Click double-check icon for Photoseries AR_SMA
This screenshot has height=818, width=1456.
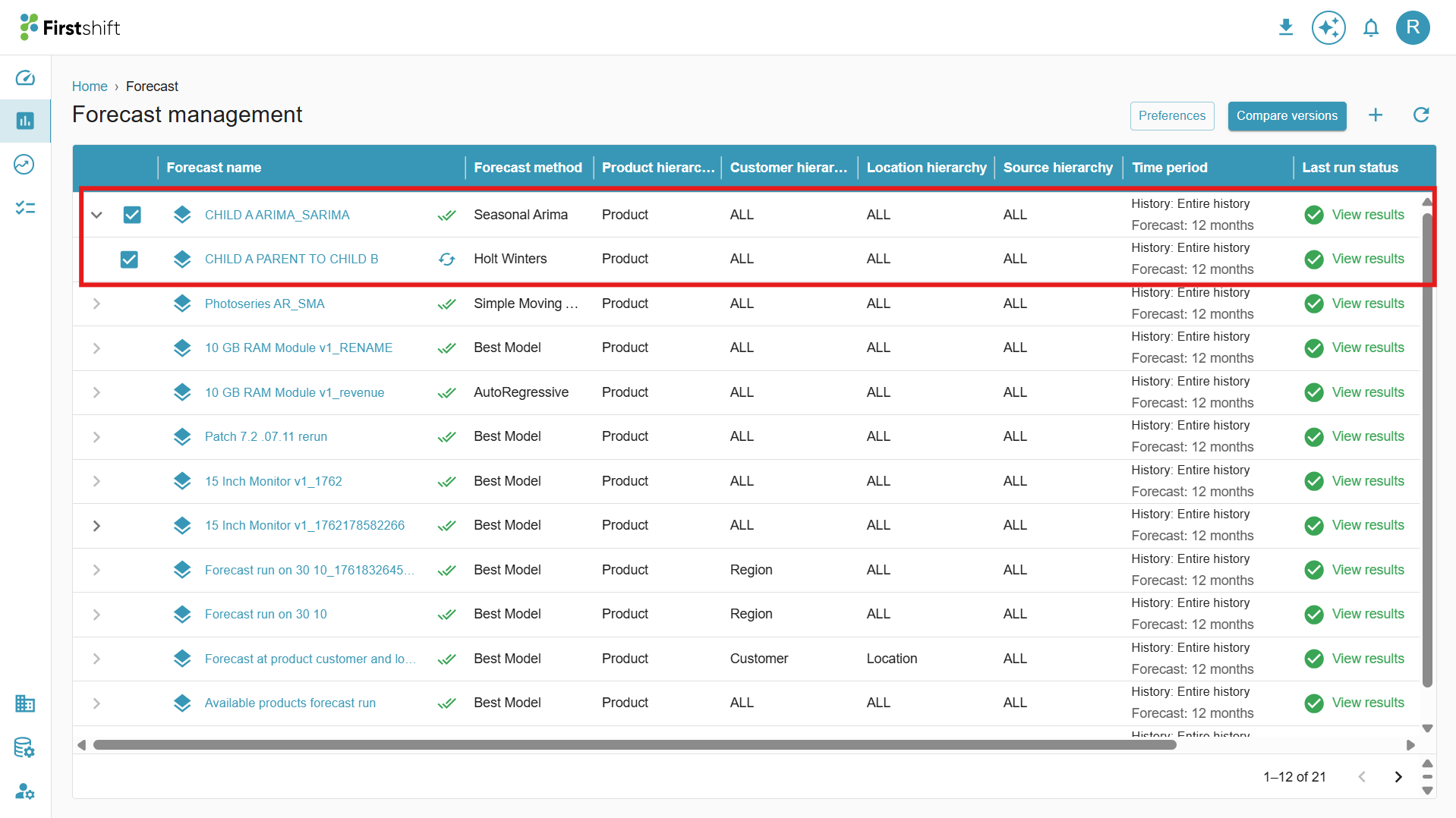[447, 304]
